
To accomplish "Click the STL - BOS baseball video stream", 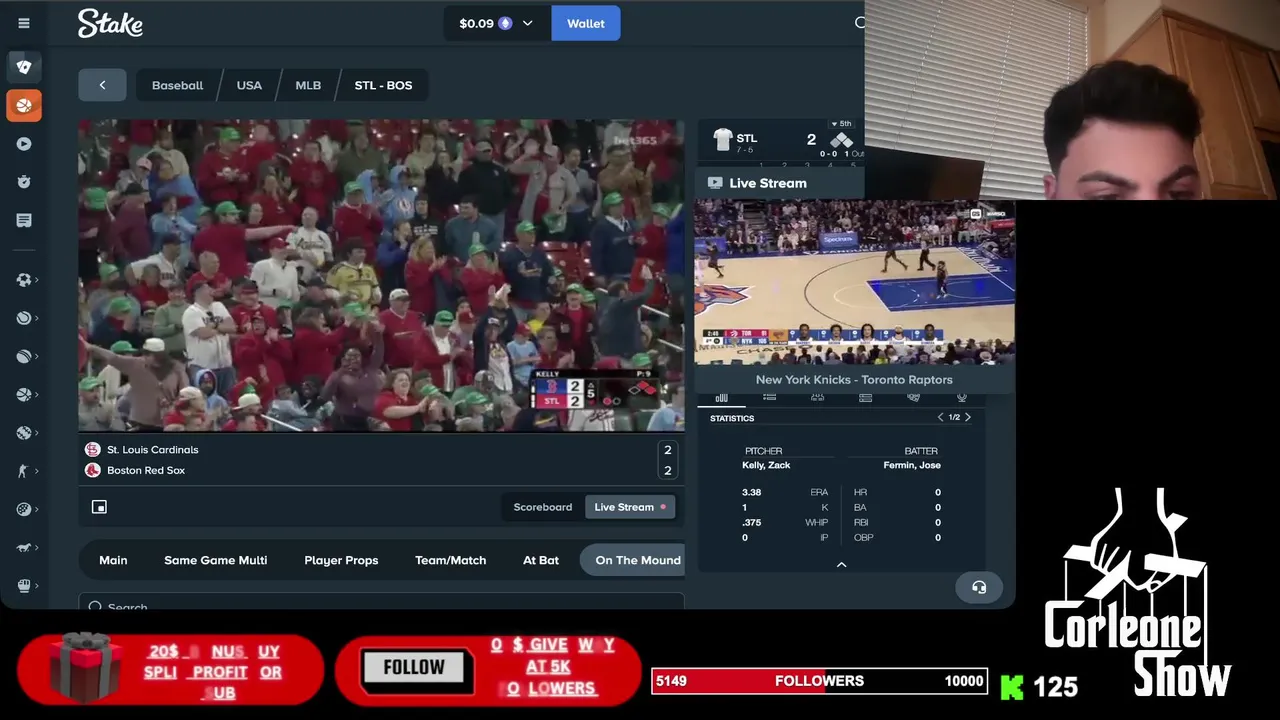I will point(382,276).
